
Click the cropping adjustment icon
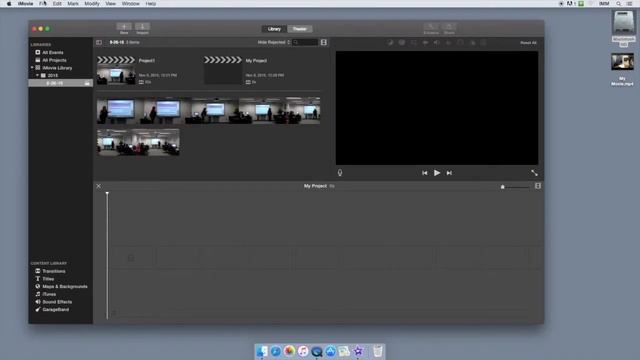point(414,42)
